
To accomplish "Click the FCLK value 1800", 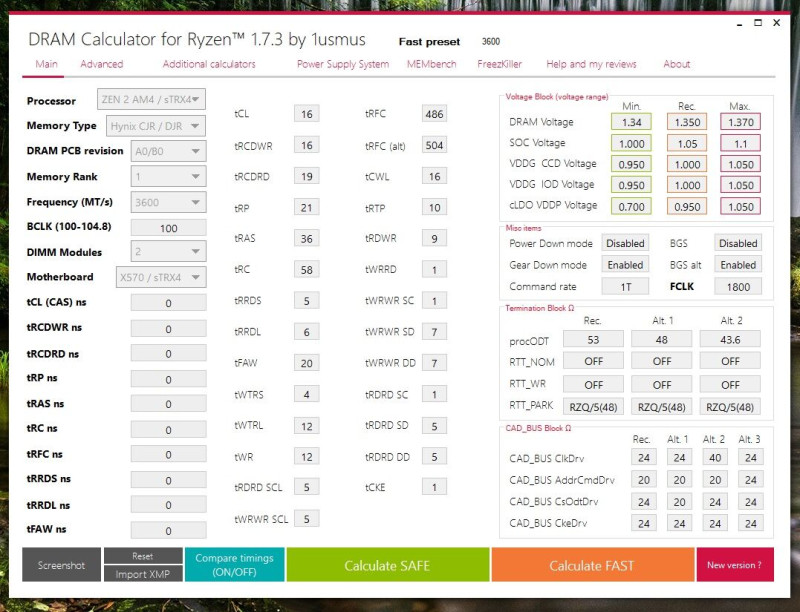I will coord(738,287).
